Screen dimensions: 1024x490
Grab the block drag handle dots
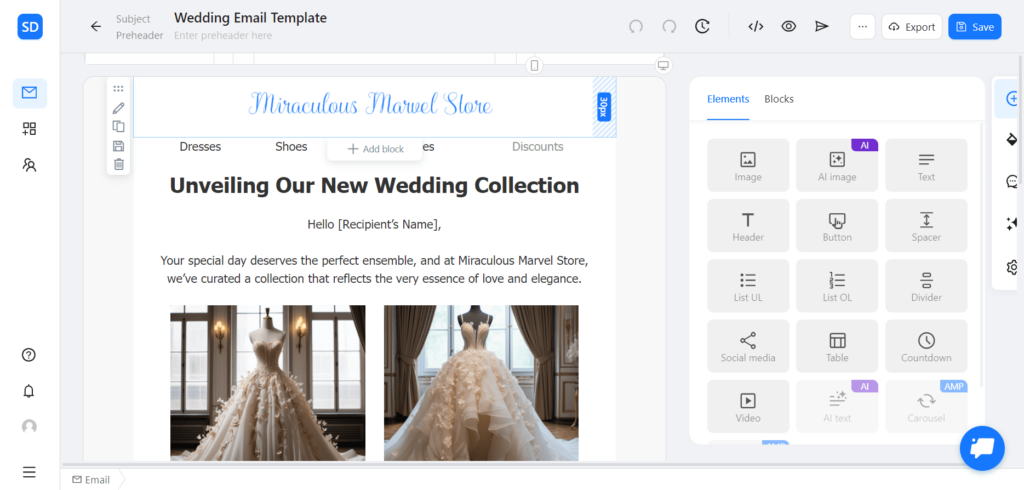pos(118,89)
